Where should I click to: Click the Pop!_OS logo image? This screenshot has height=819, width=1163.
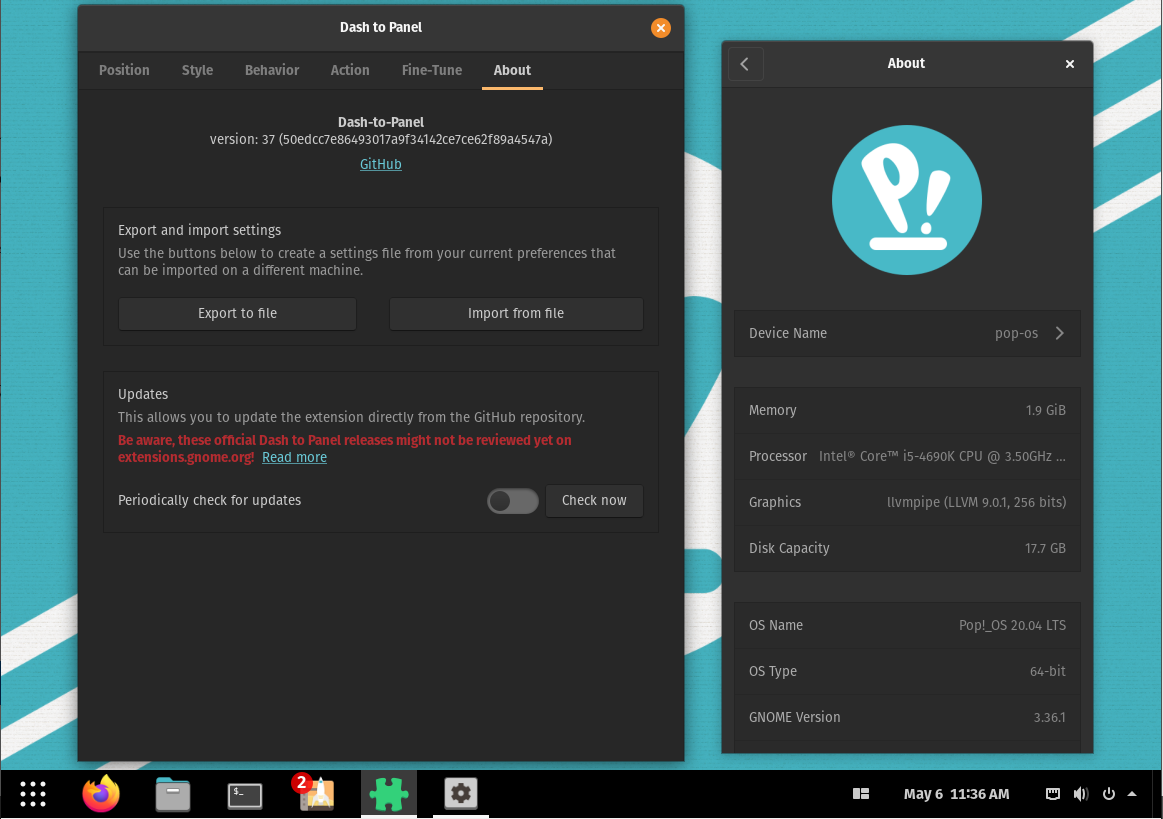906,200
